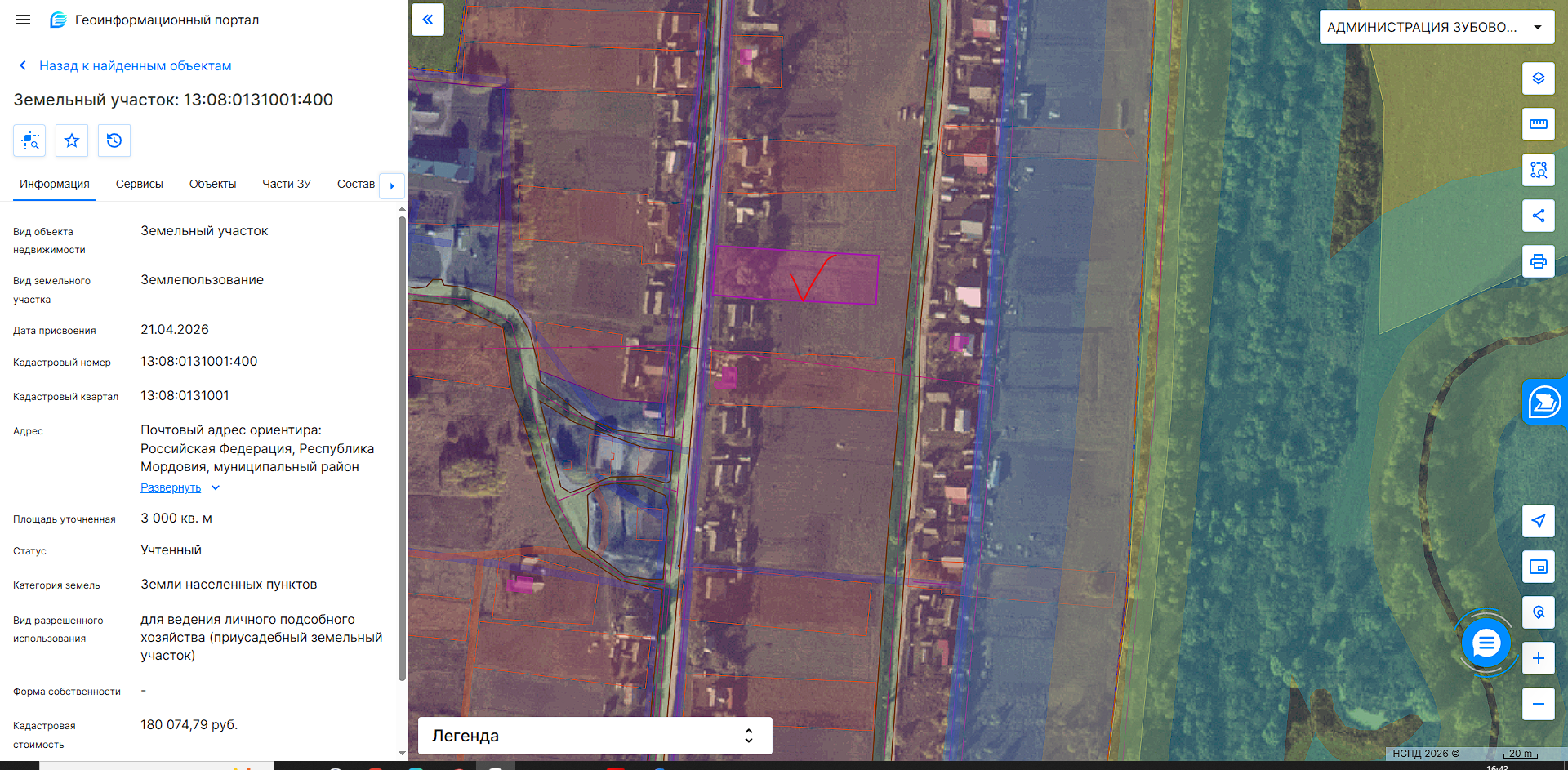Open the АДМИНИСТРАЦИЯ ЗУБОВО... dropdown
1568x770 pixels.
[x=1437, y=27]
